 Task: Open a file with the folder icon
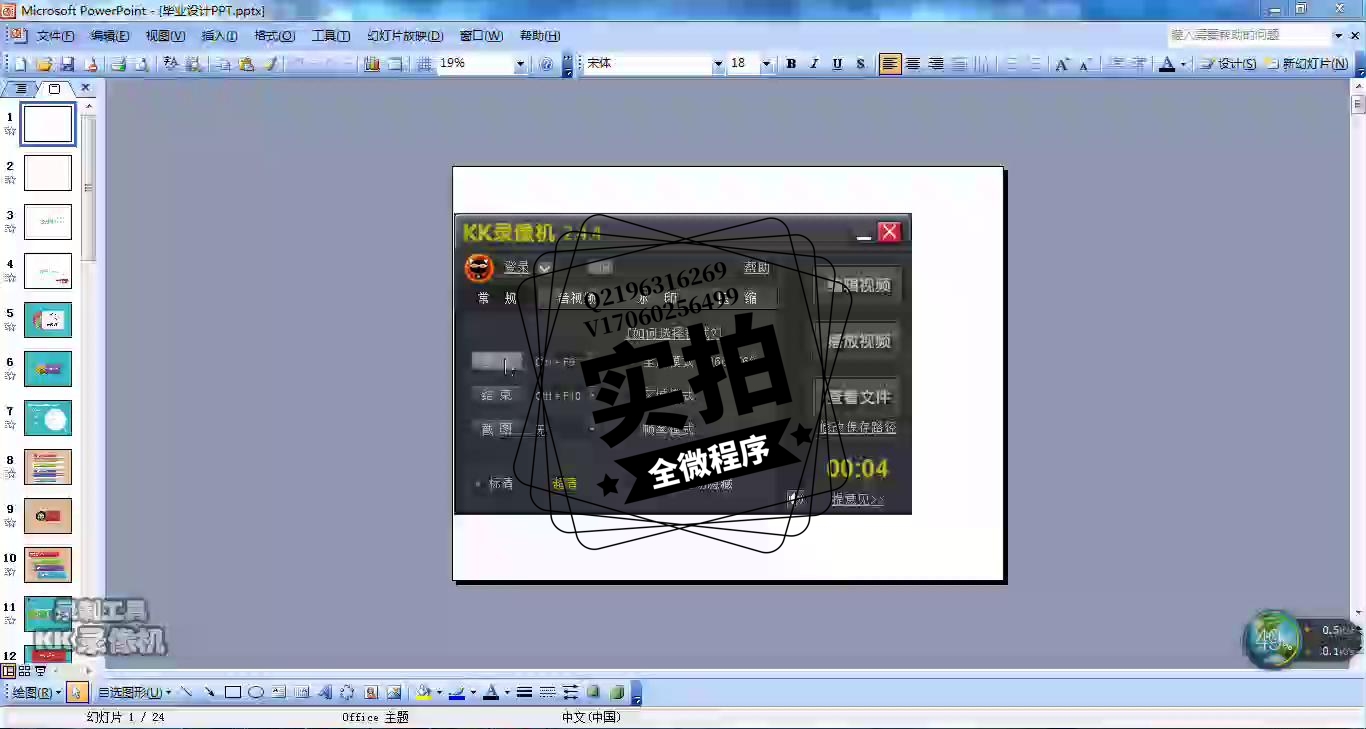tap(44, 64)
